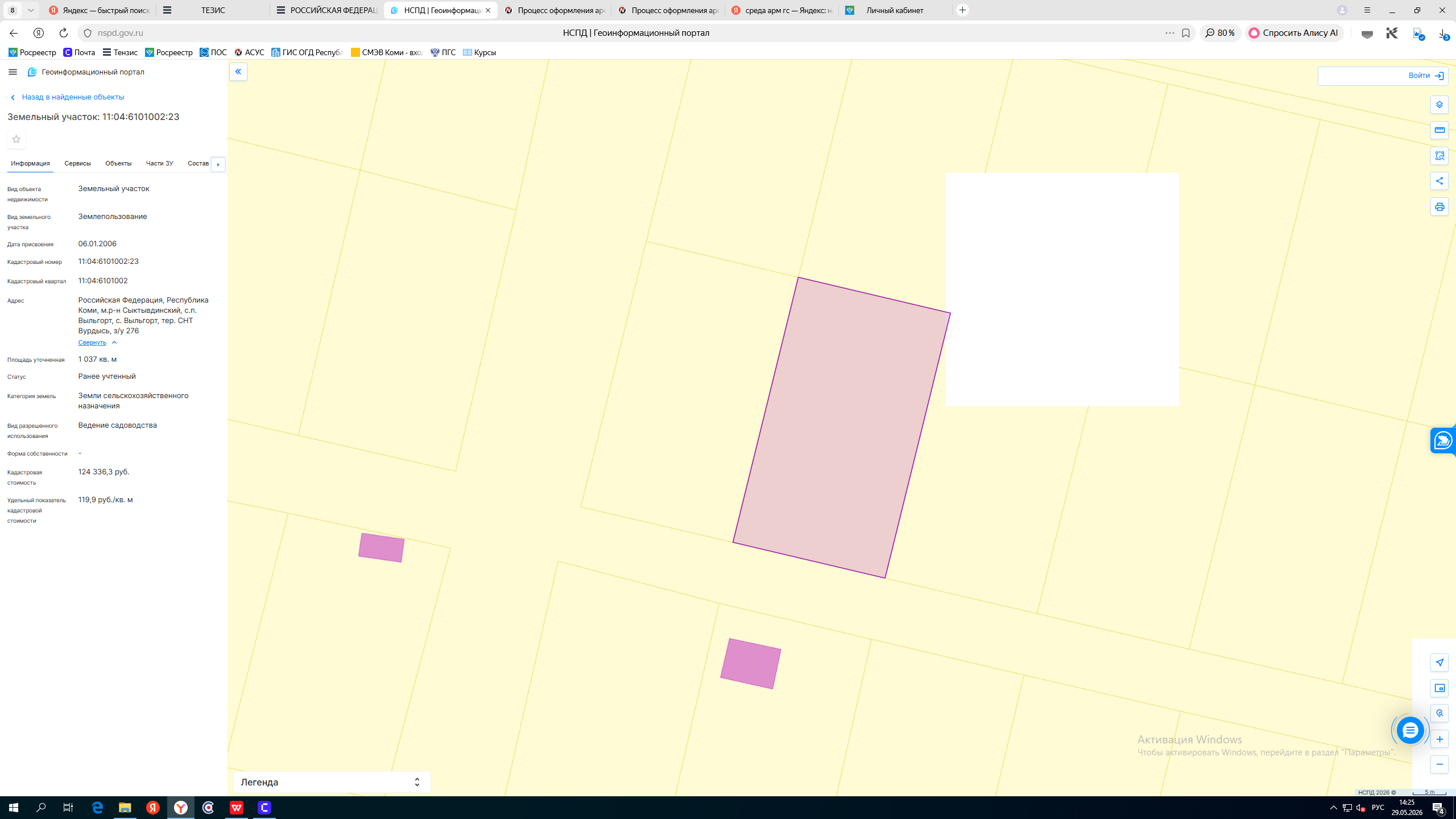Click the highlighted land plot polygon
The width and height of the screenshot is (1456, 819).
click(x=842, y=428)
